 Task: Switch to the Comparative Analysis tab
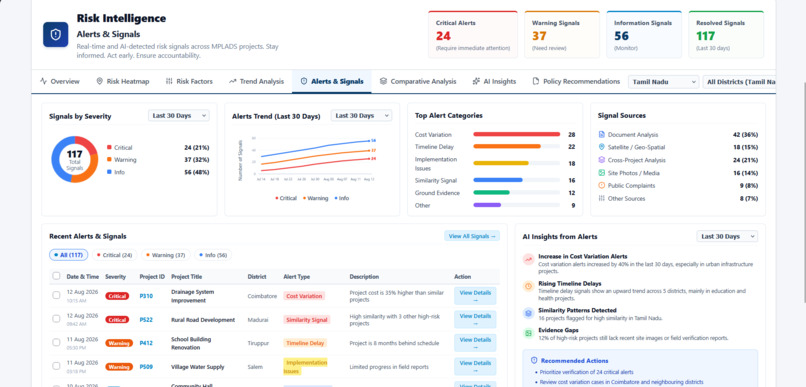click(418, 81)
